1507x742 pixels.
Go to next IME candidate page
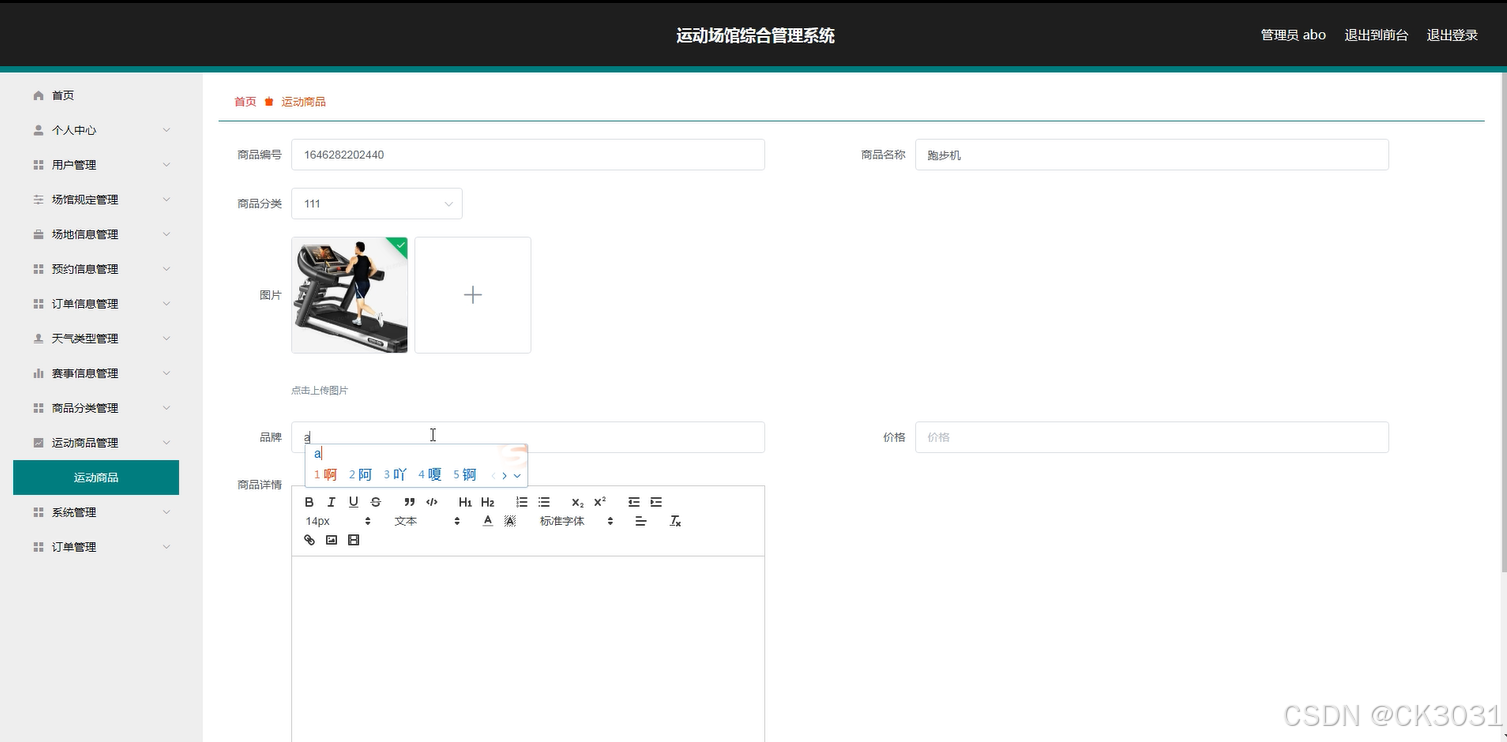coord(504,476)
